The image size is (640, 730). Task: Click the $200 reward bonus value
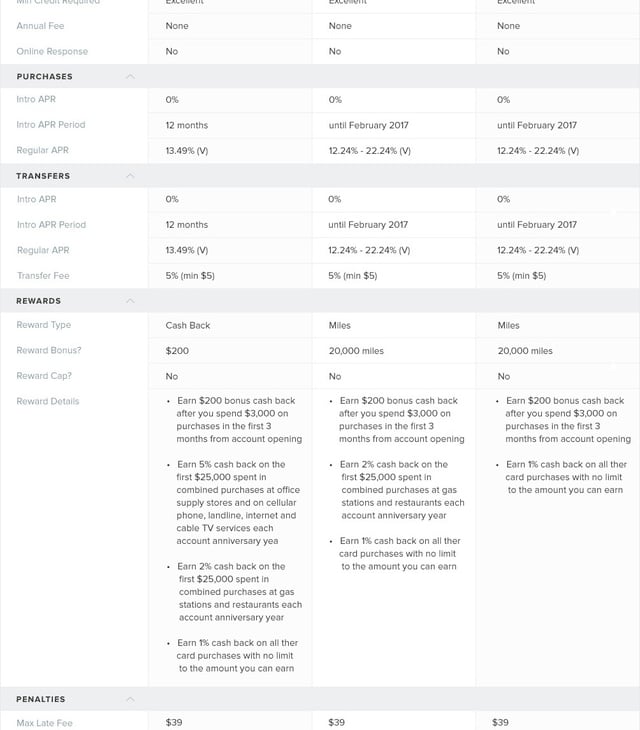point(177,351)
